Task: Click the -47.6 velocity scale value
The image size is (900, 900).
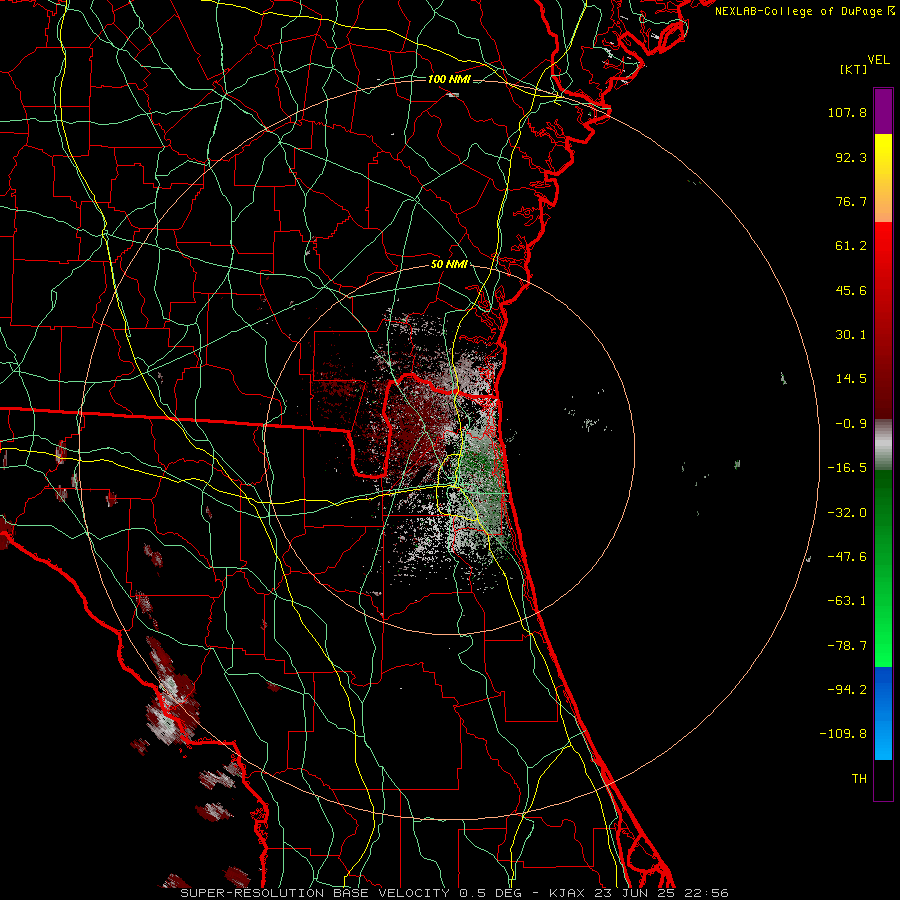Action: coord(847,557)
